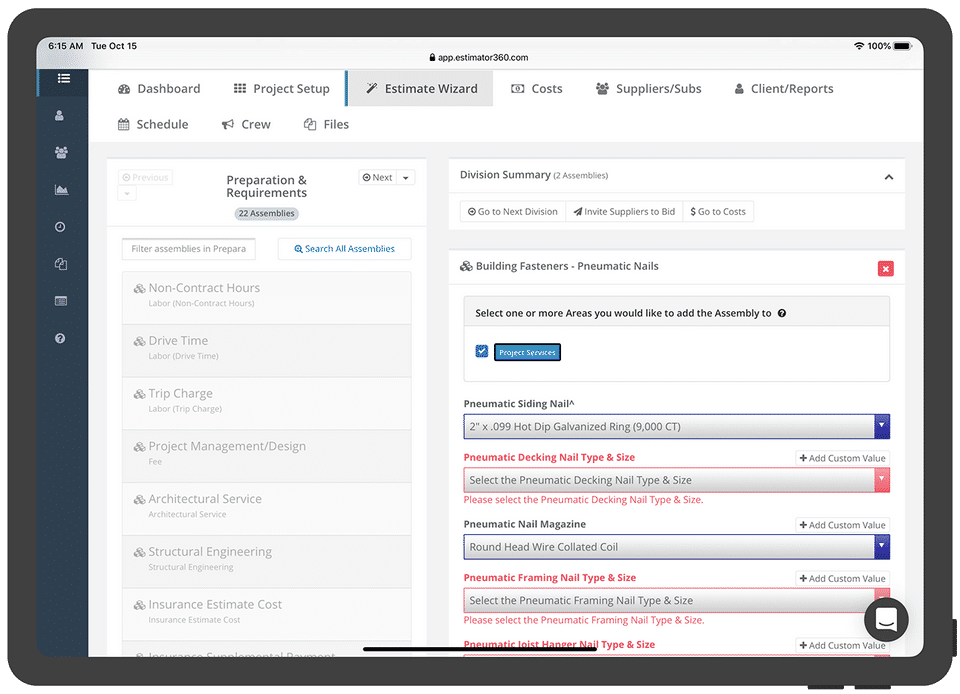Select the Structural Engineering assembly

[x=266, y=562]
